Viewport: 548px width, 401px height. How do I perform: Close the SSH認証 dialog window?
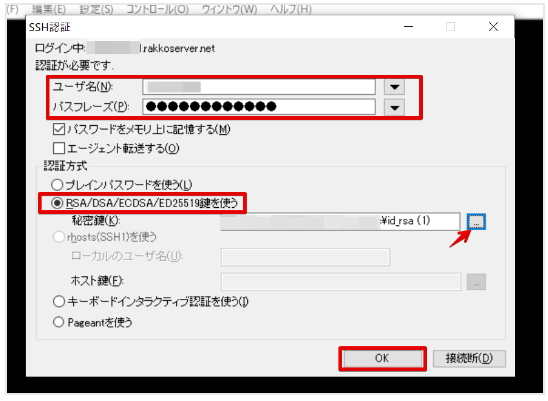click(493, 27)
